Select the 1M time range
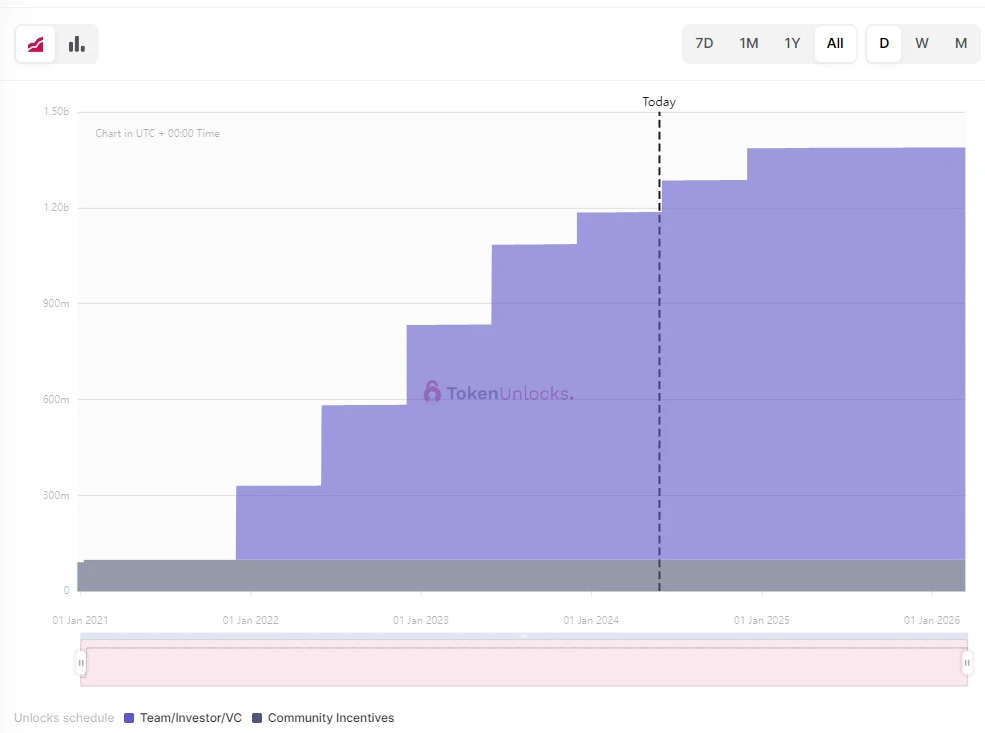985x733 pixels. coord(748,43)
